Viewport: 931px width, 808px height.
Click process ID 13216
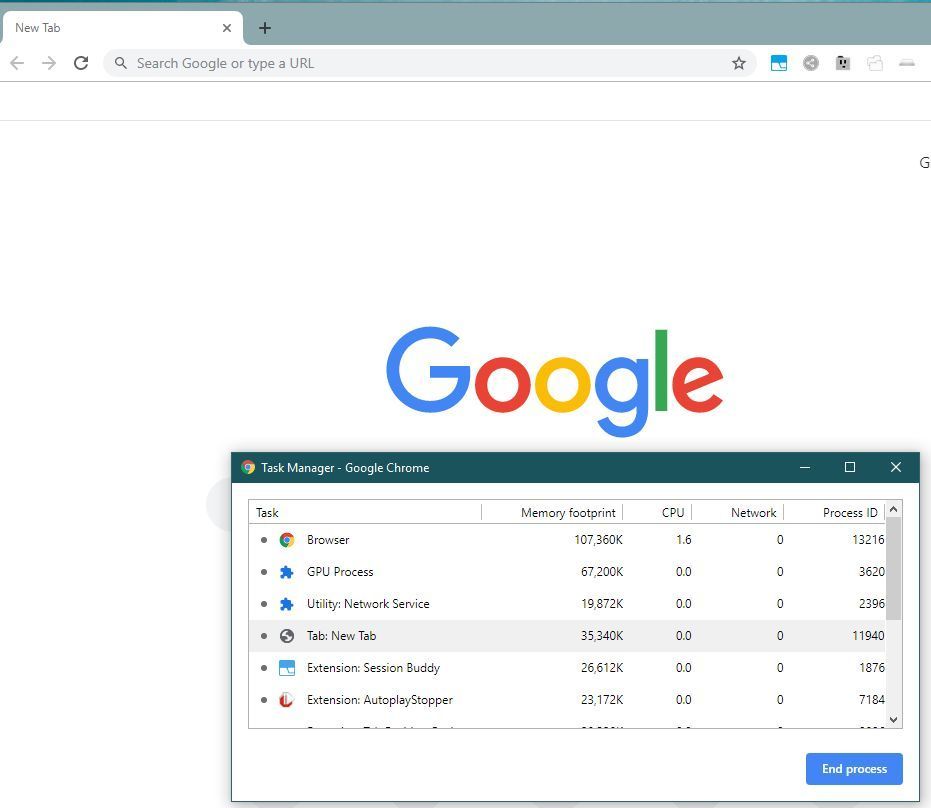(x=868, y=540)
